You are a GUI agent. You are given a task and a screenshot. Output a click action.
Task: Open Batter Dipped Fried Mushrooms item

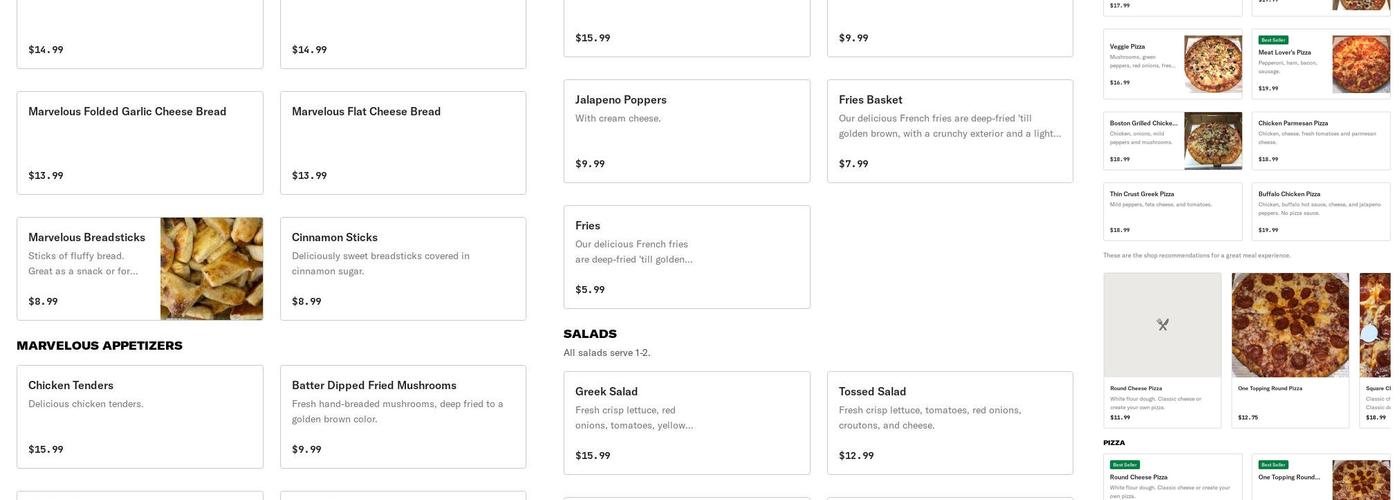tap(402, 417)
